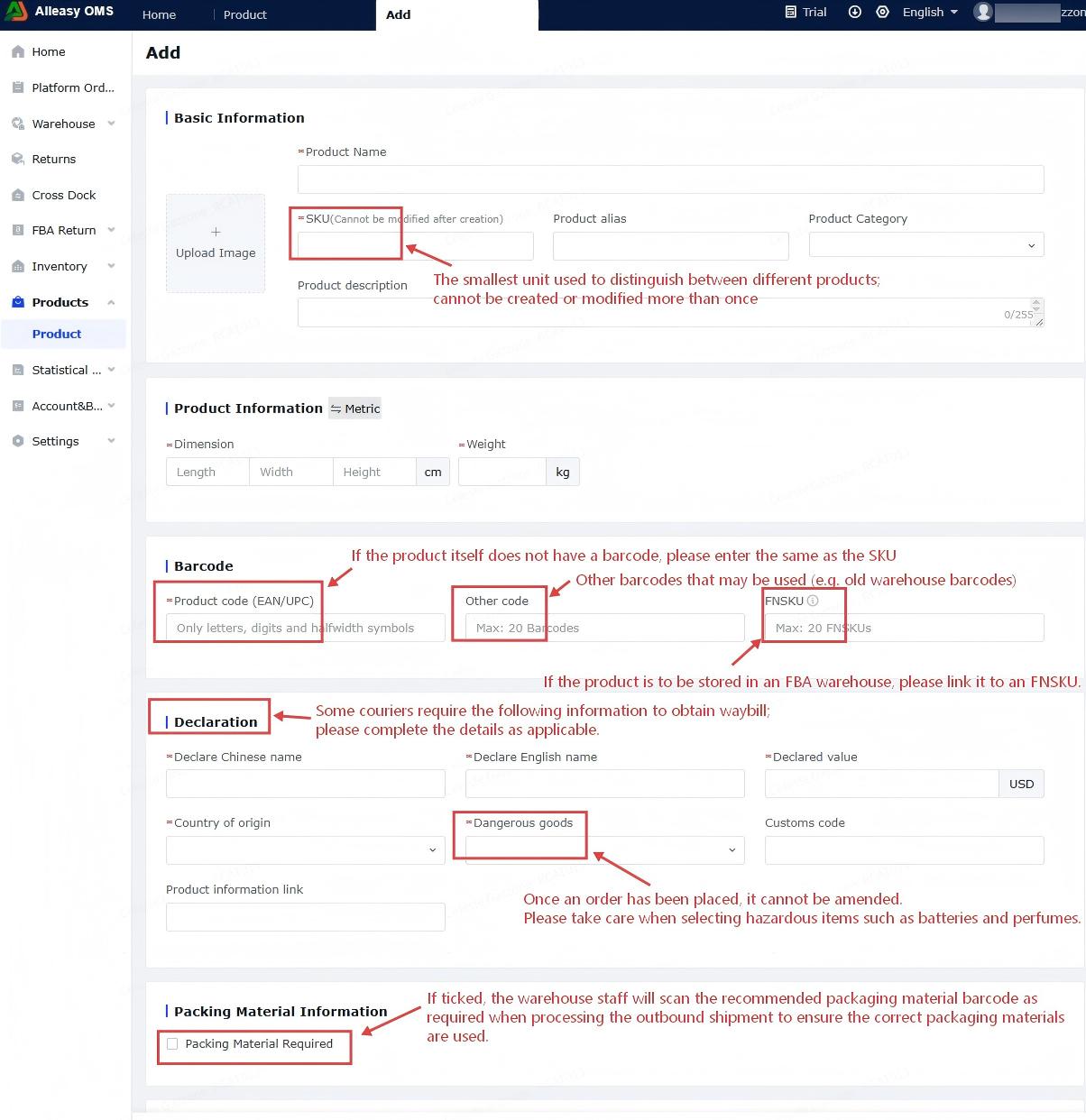Switch to the Product tab in top bar
Viewport: 1086px width, 1120px height.
click(x=245, y=14)
